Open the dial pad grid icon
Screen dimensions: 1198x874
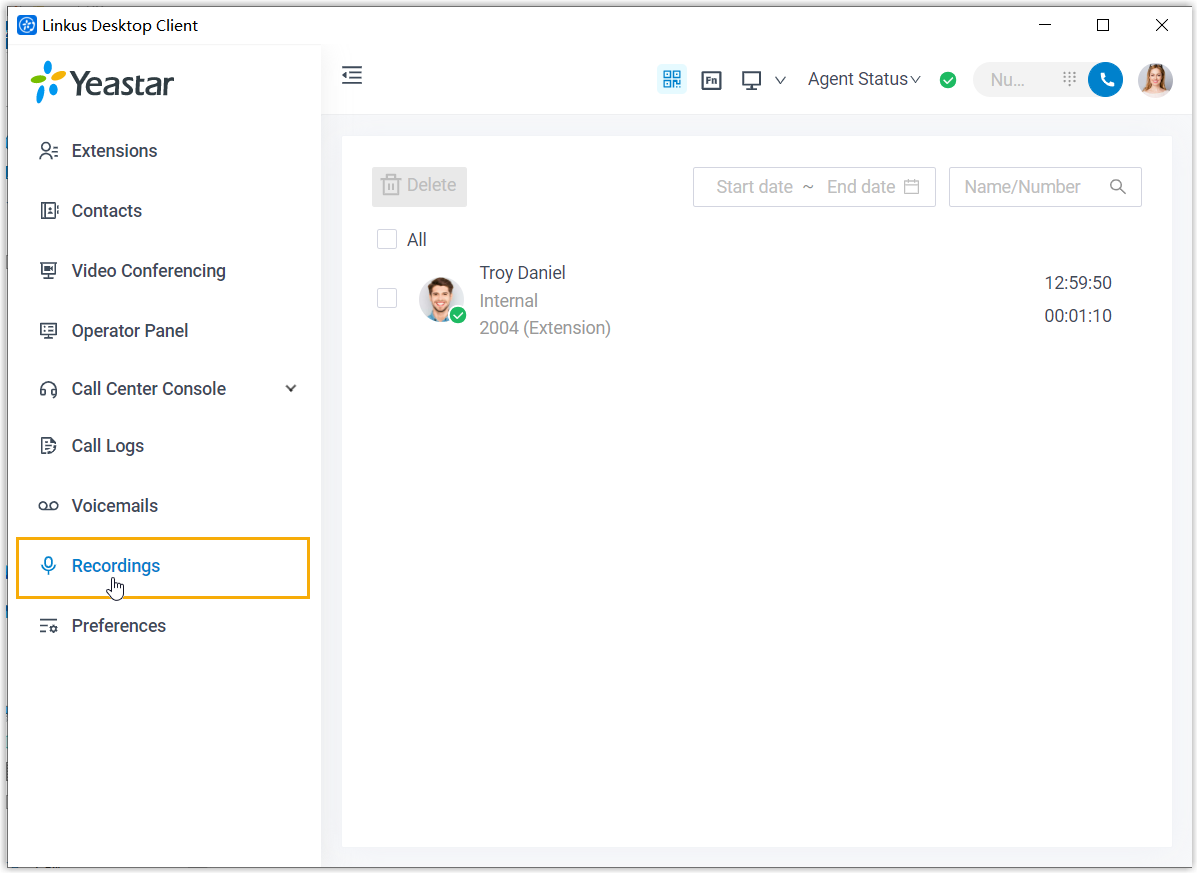[1070, 79]
